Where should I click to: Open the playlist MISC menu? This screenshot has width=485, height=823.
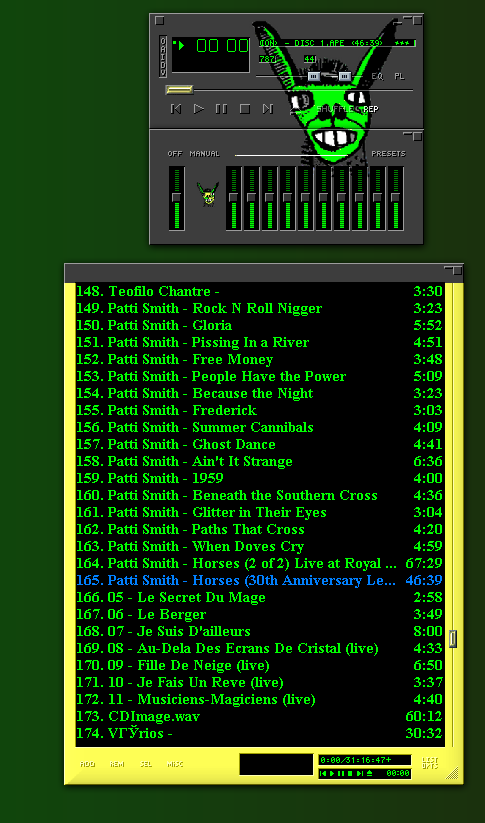pos(175,764)
